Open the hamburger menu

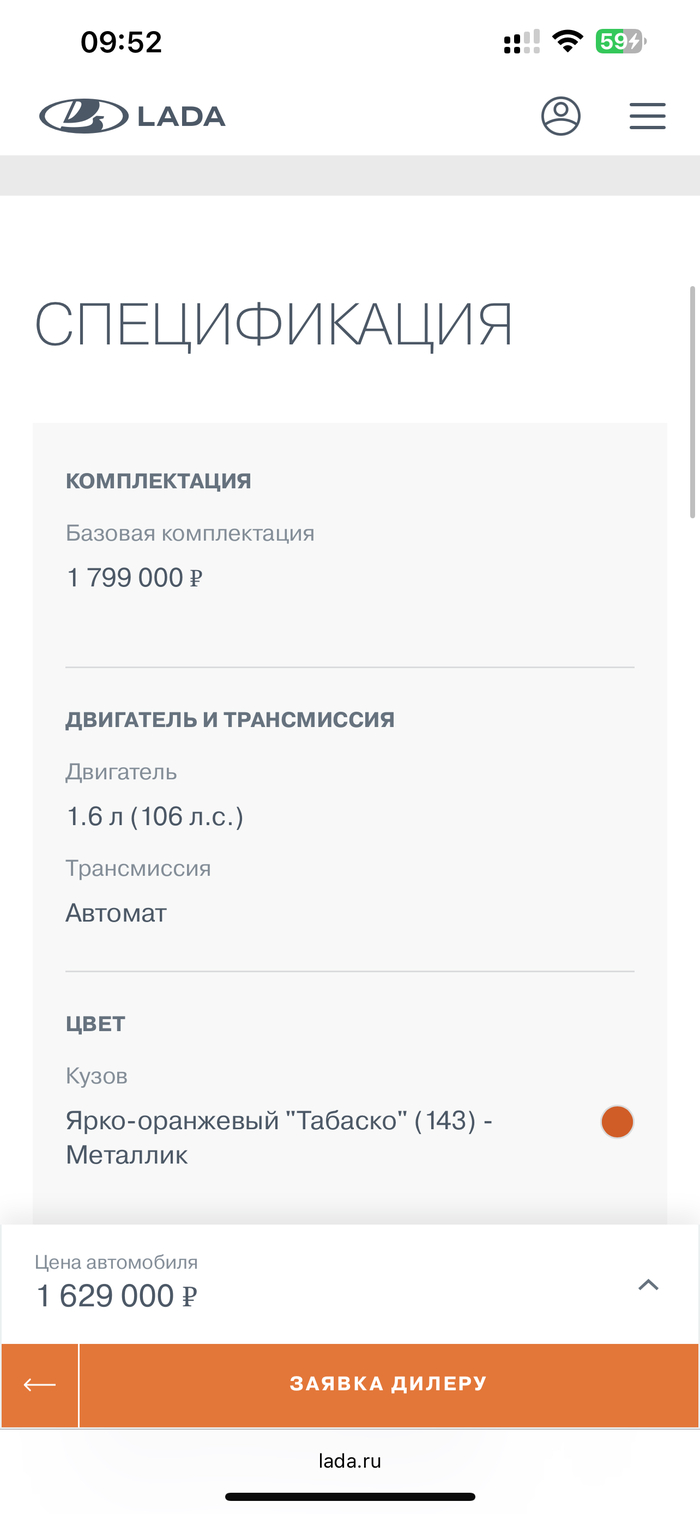point(647,116)
